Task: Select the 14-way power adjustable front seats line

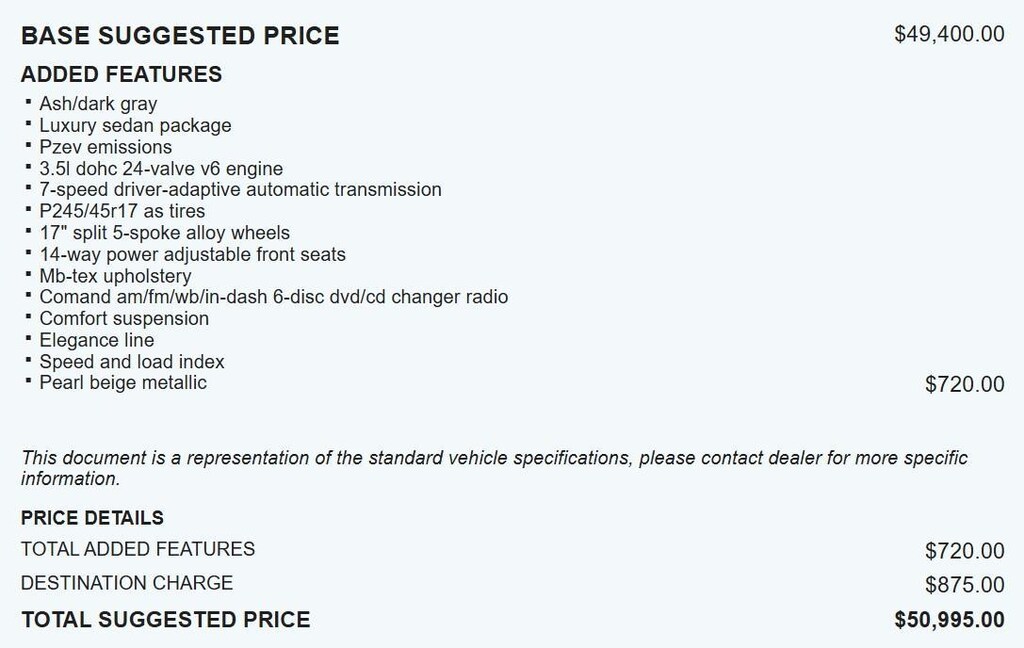Action: coord(192,254)
